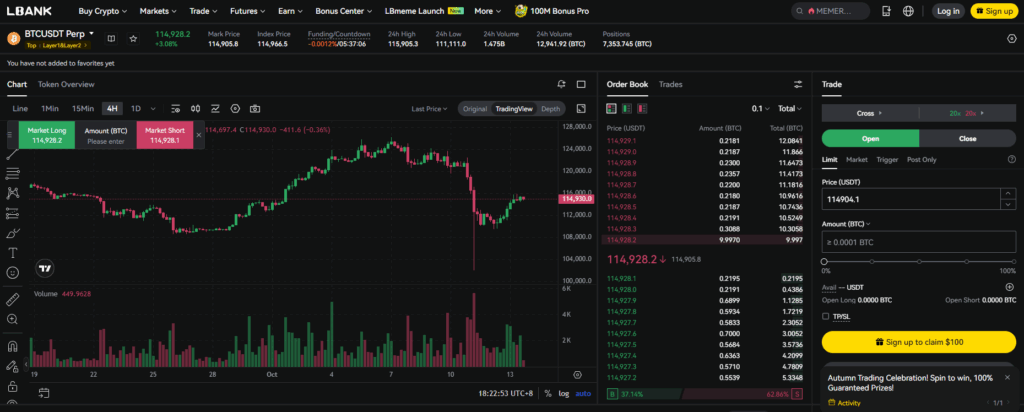Select the Market order type tab
Screen dimensions: 1024x412
point(857,159)
